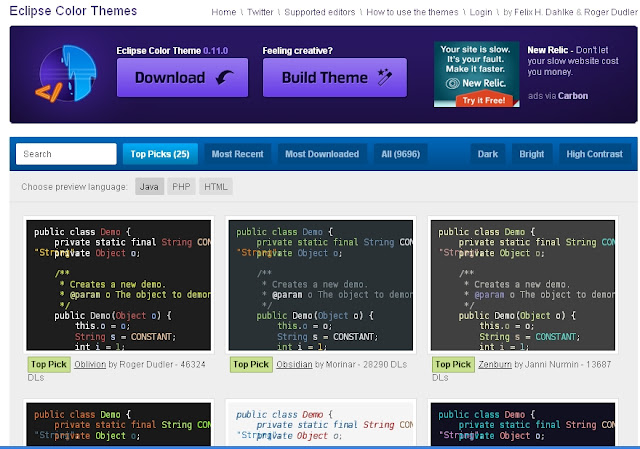This screenshot has height=449, width=640.
Task: Filter themes by Dark
Action: (x=488, y=154)
